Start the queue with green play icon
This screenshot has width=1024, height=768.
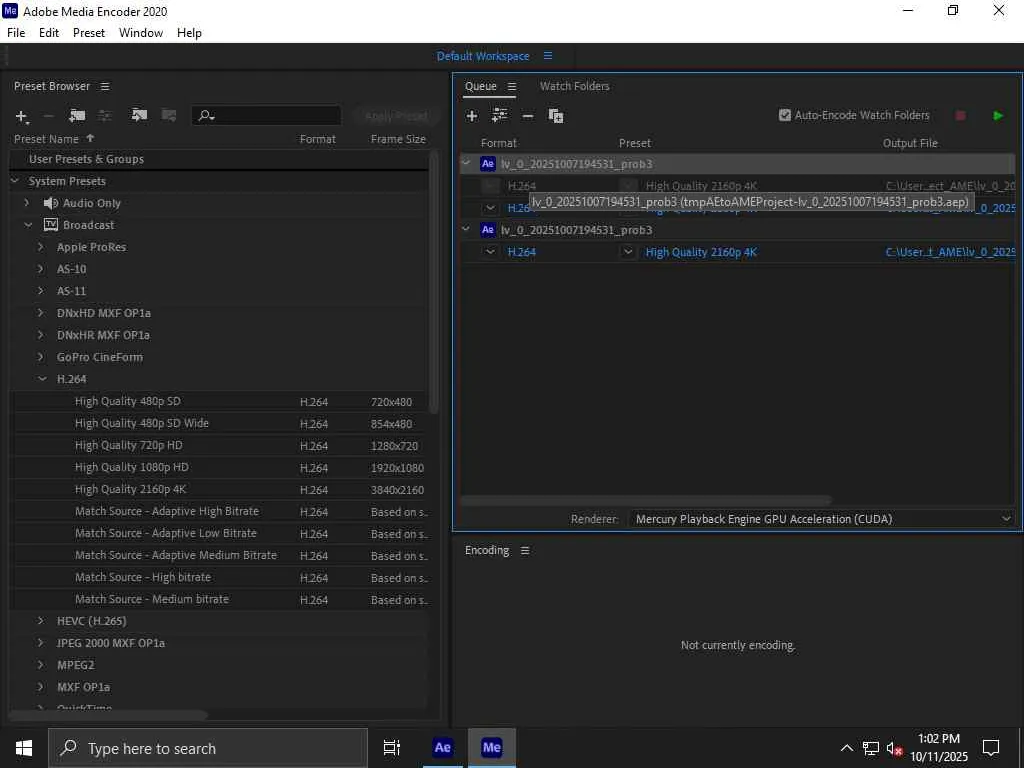coord(998,116)
